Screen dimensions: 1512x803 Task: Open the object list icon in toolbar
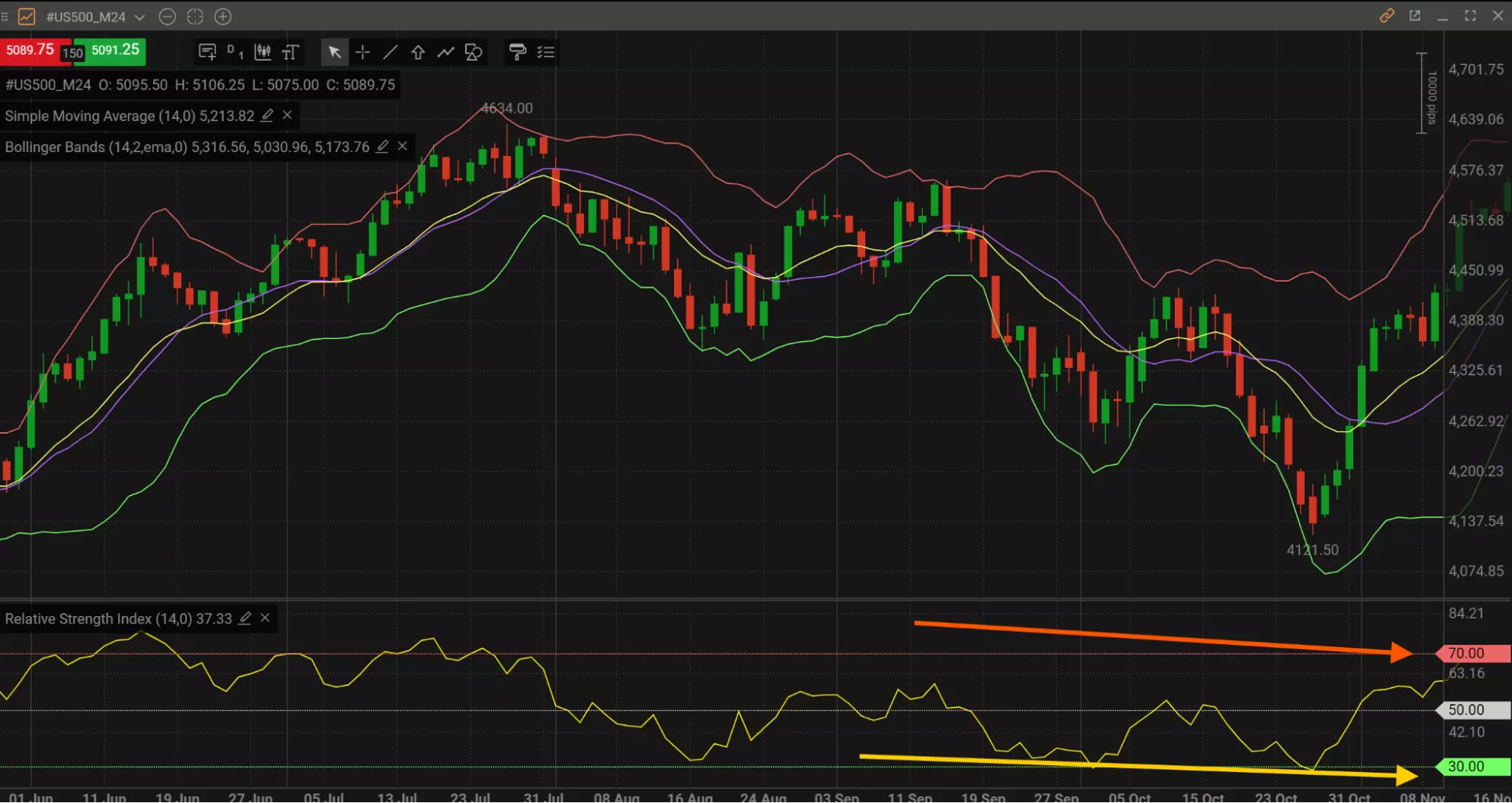(545, 52)
